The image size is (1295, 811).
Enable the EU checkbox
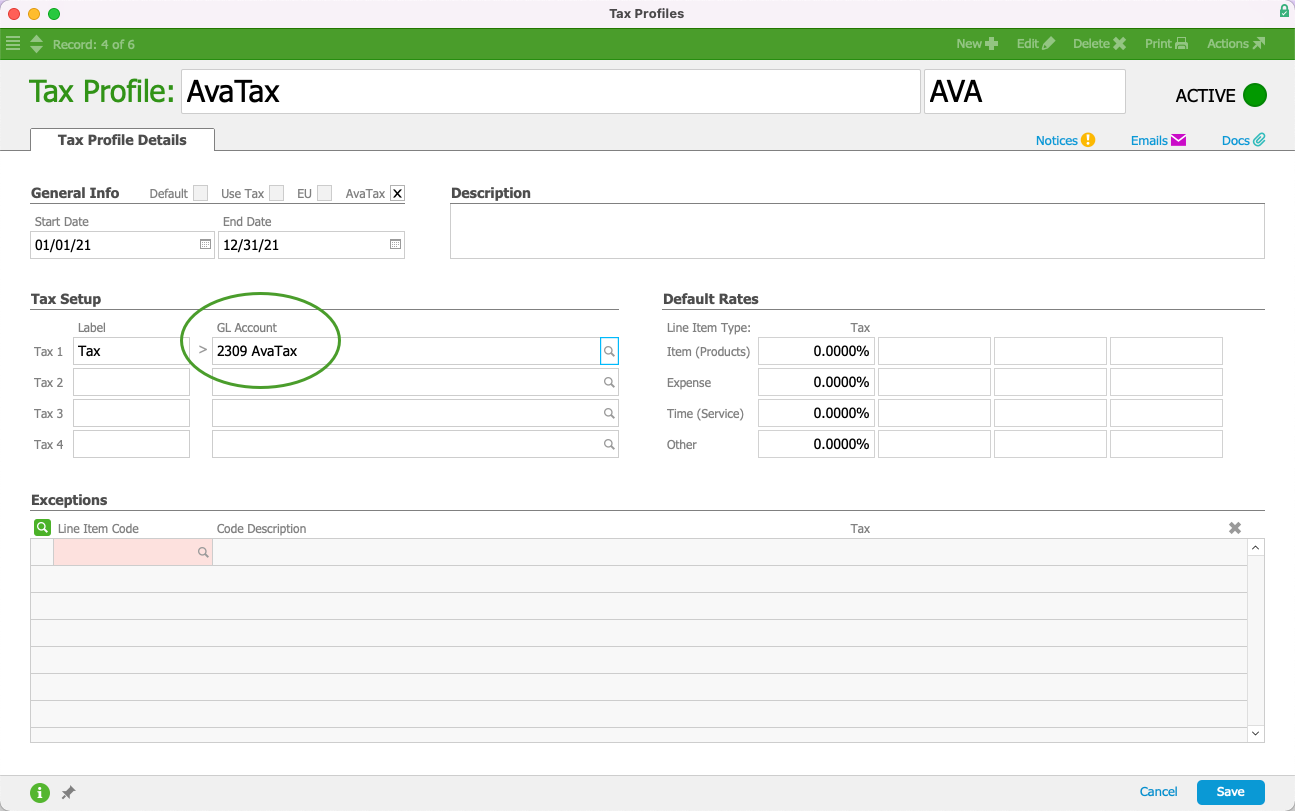click(324, 193)
